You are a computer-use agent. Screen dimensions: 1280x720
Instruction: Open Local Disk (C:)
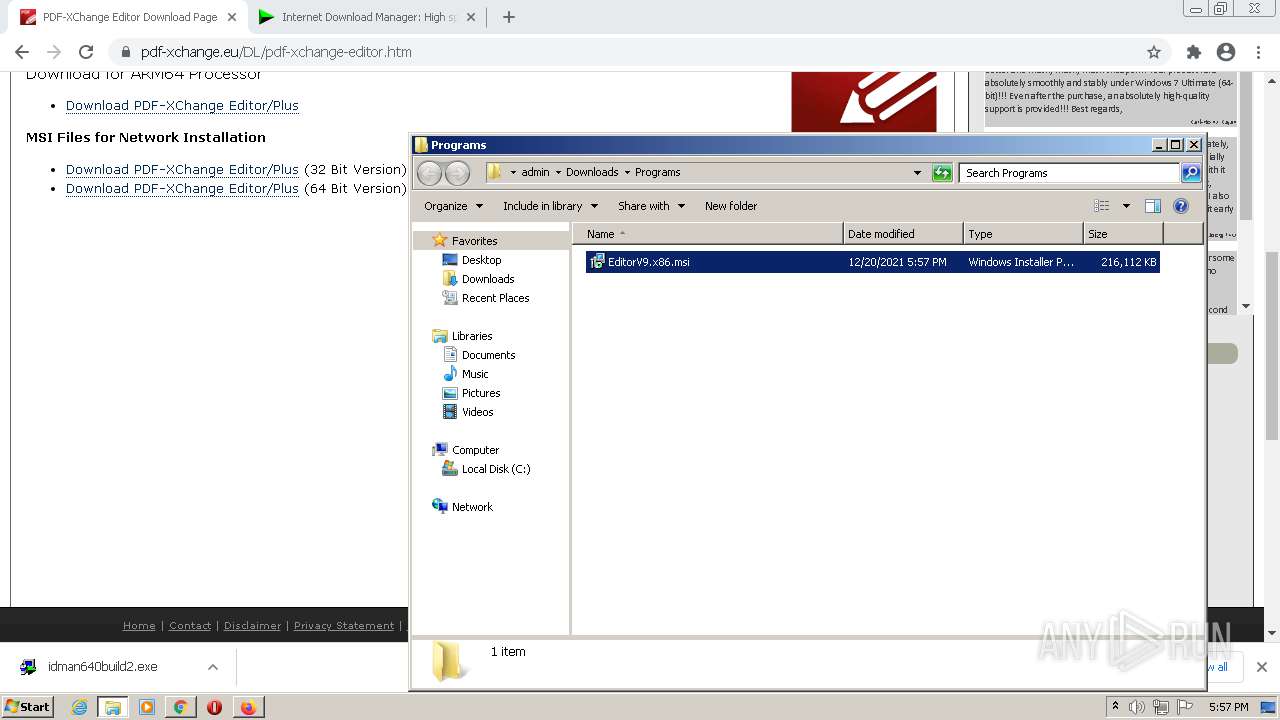495,469
